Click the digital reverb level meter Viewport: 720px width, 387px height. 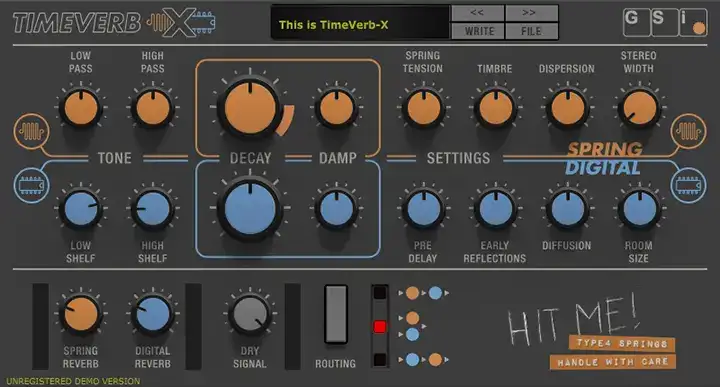point(193,326)
